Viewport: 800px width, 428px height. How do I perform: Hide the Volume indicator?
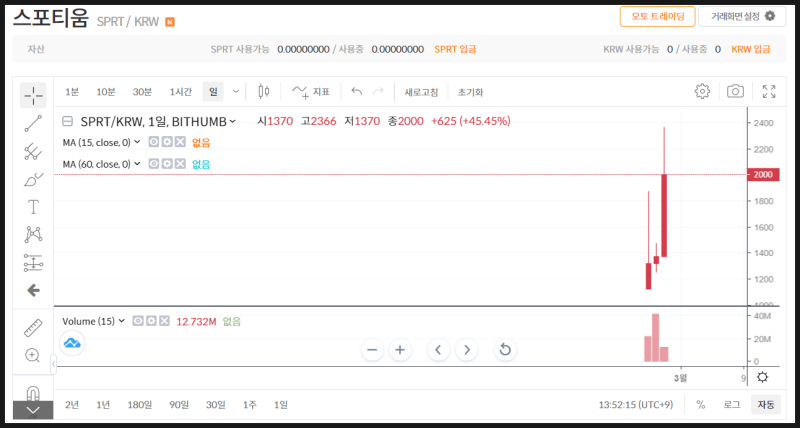pos(138,321)
